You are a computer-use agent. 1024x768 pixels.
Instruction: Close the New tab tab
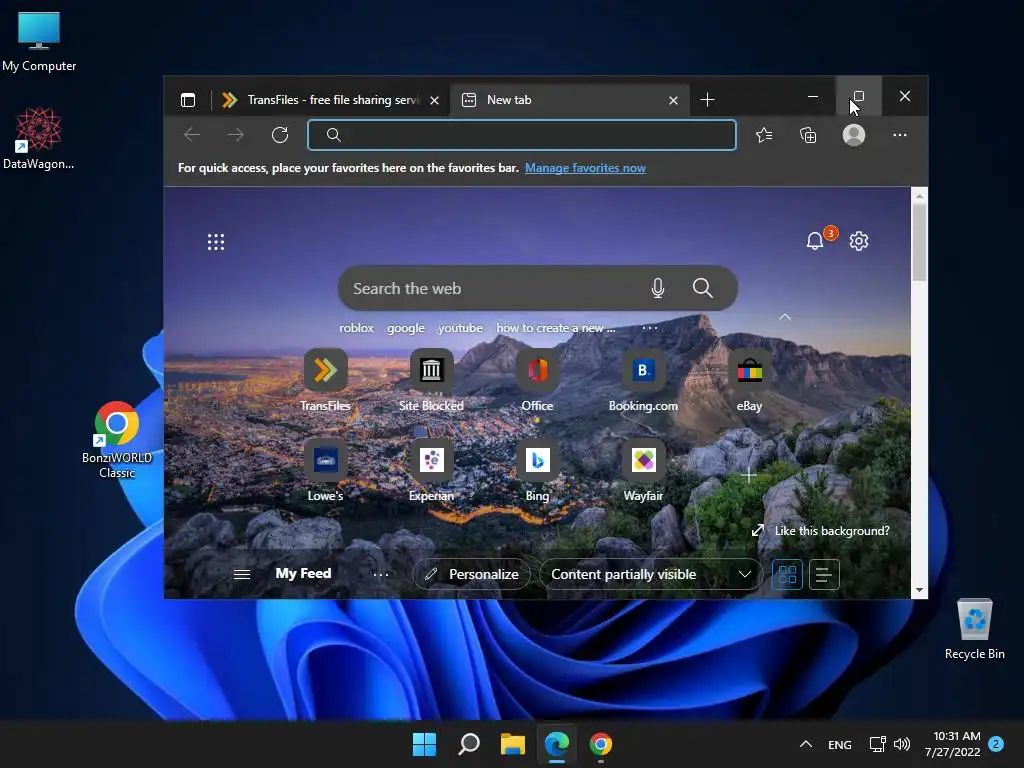tap(673, 101)
